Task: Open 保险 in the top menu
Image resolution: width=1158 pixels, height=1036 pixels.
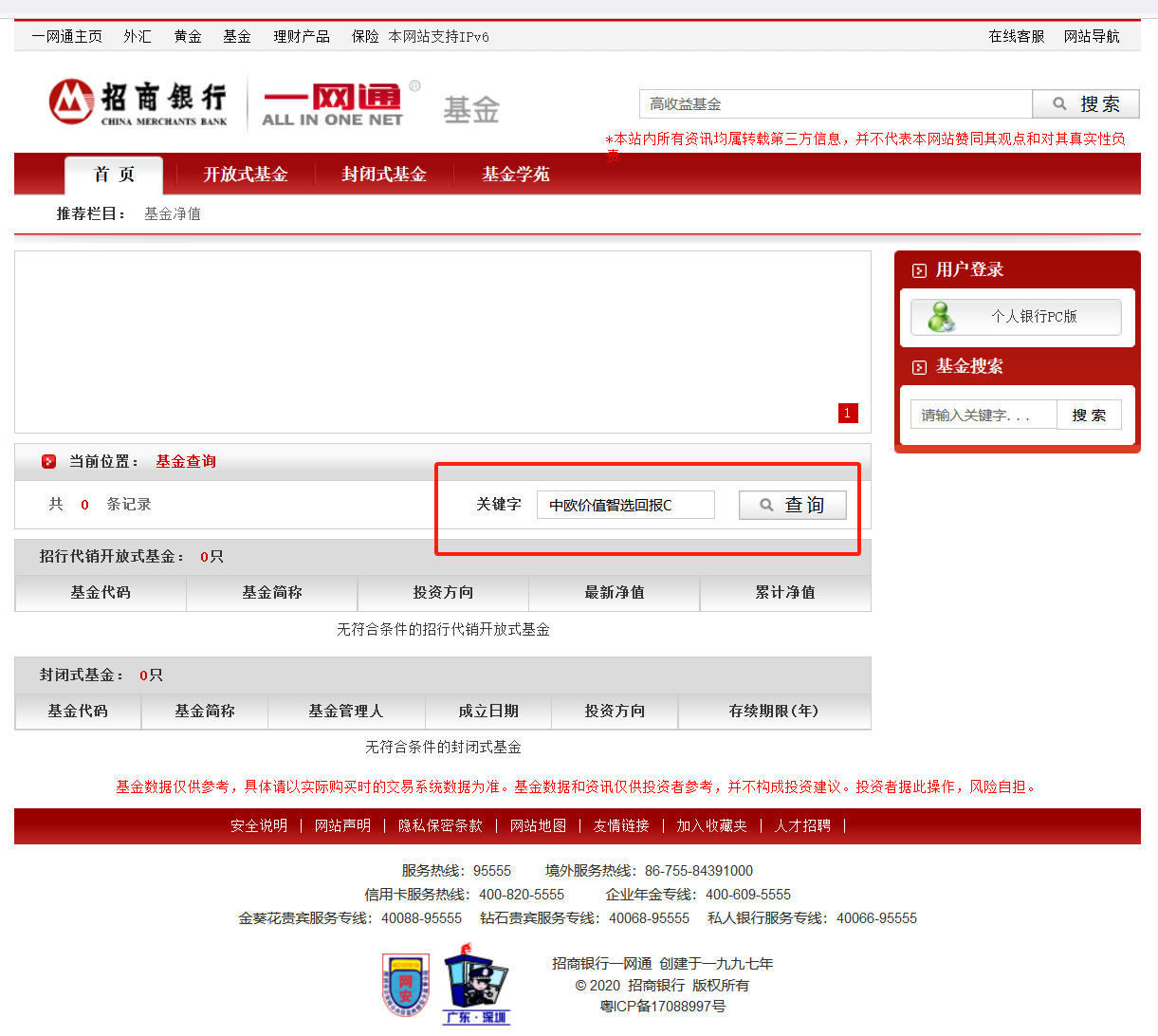Action: pyautogui.click(x=365, y=36)
